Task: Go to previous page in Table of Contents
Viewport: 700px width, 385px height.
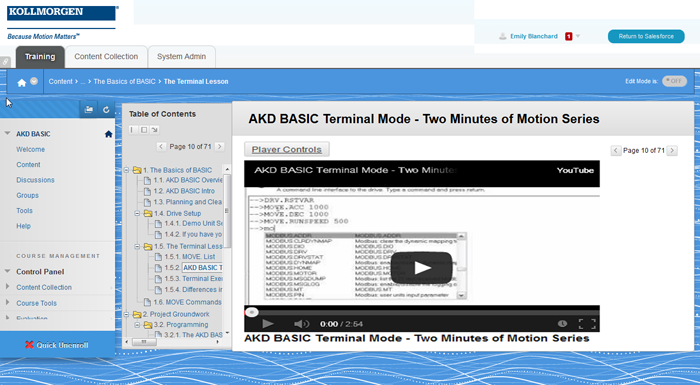Action: coord(161,146)
